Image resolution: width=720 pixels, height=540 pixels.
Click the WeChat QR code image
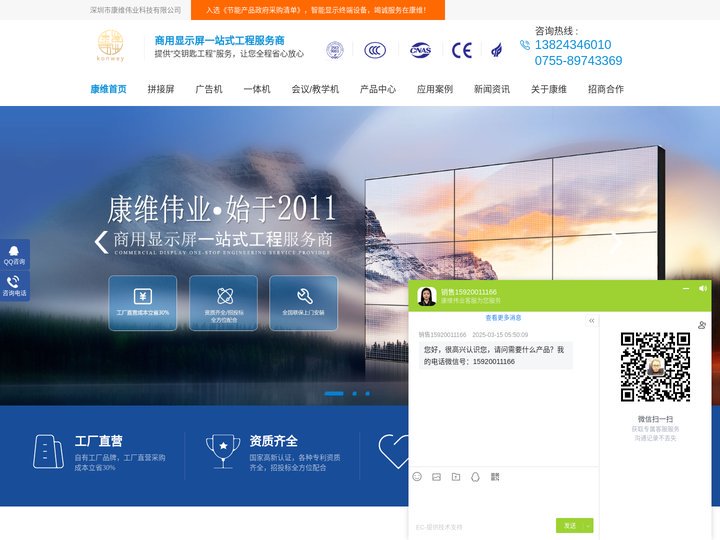[x=655, y=367]
